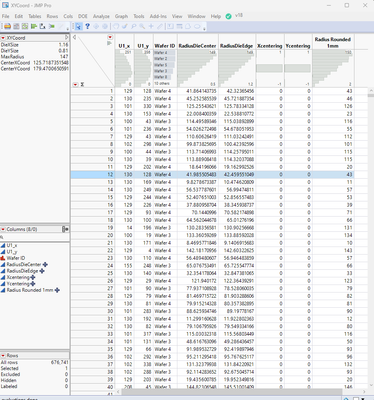Click the Excluded count in Rows panel
This screenshot has width=374, height=400.
pyautogui.click(x=66, y=374)
